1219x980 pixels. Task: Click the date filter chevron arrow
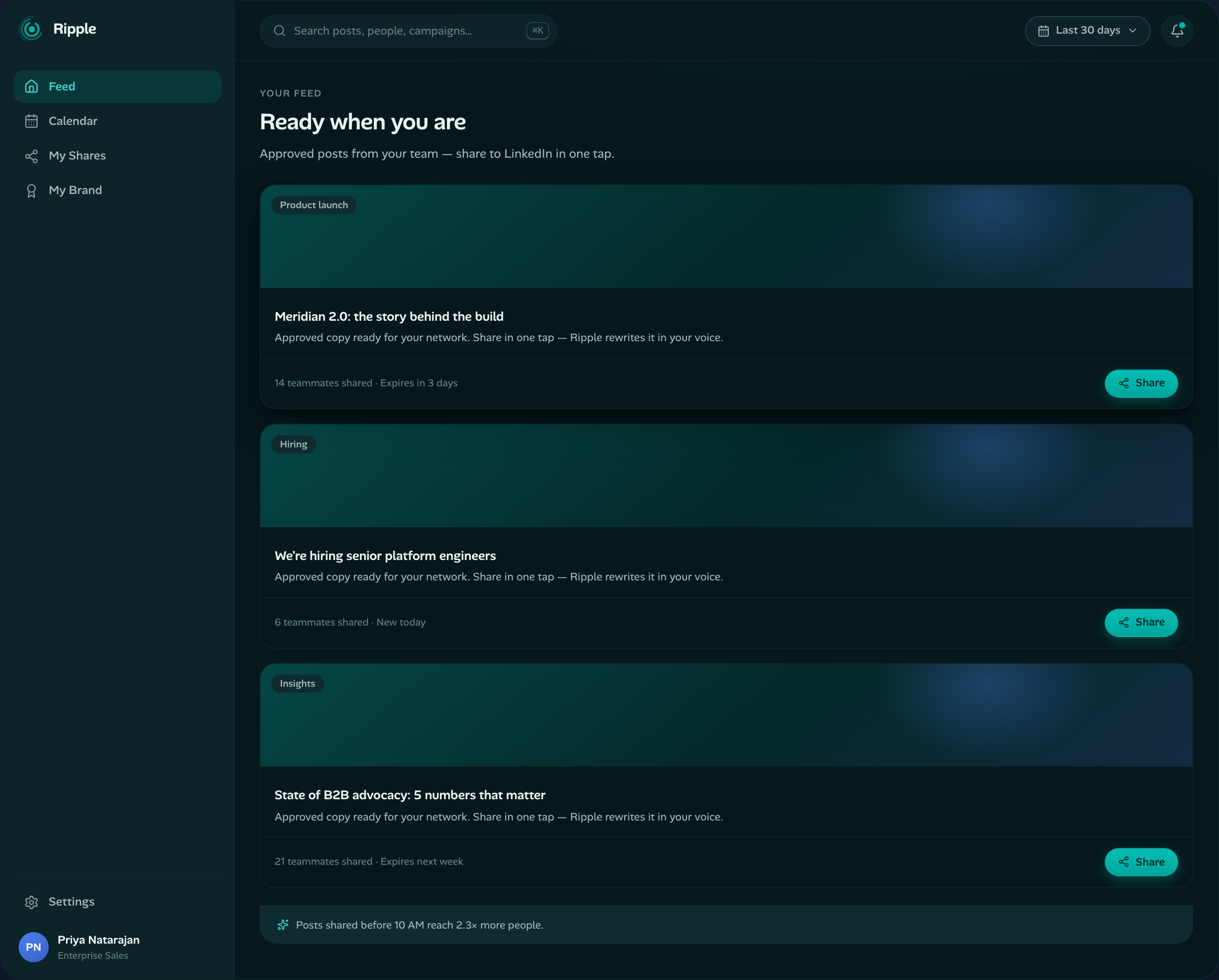[x=1133, y=31]
